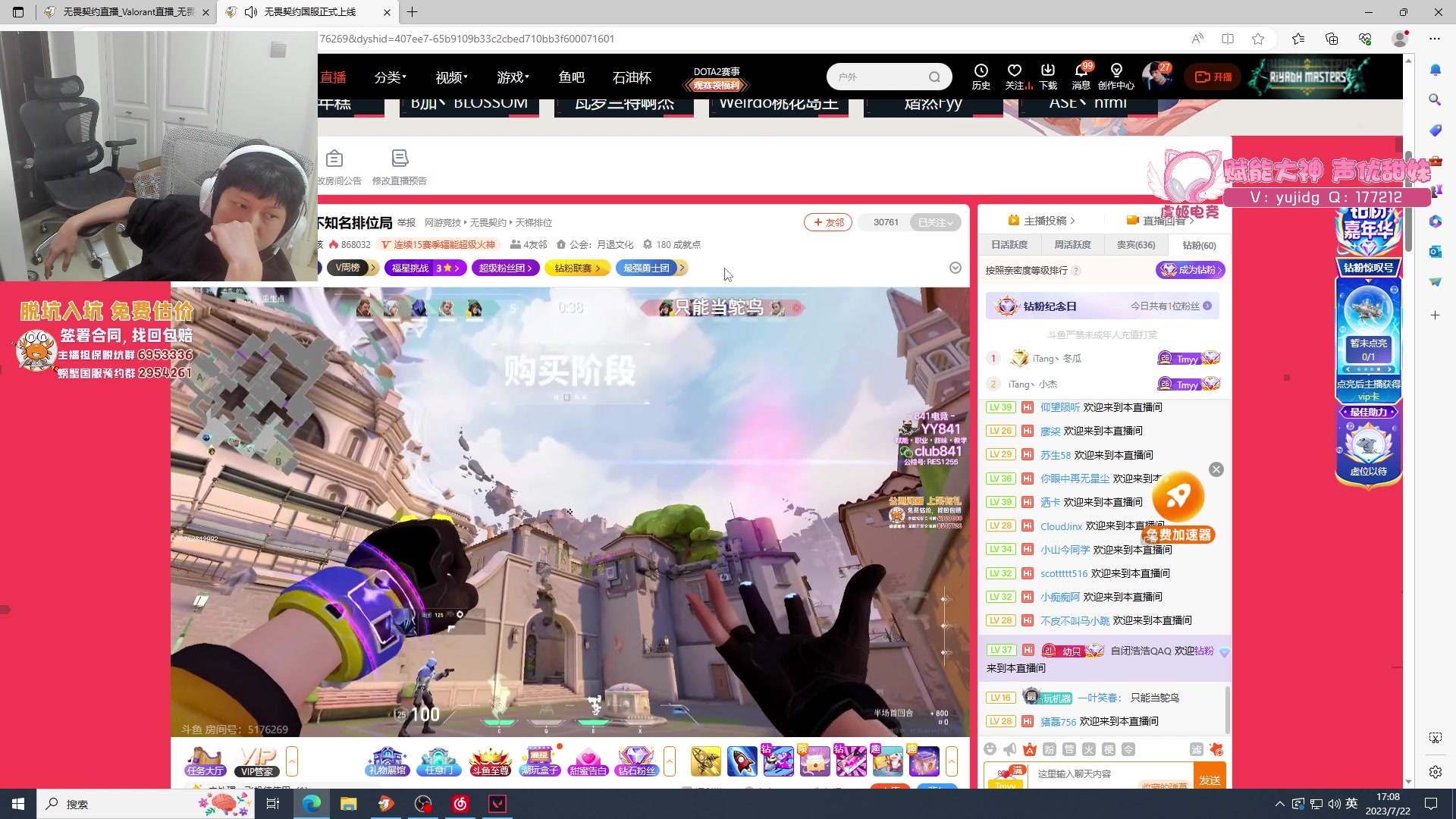Expand the arrow after 钻石粉丝 gifts
1456x819 pixels.
670,761
